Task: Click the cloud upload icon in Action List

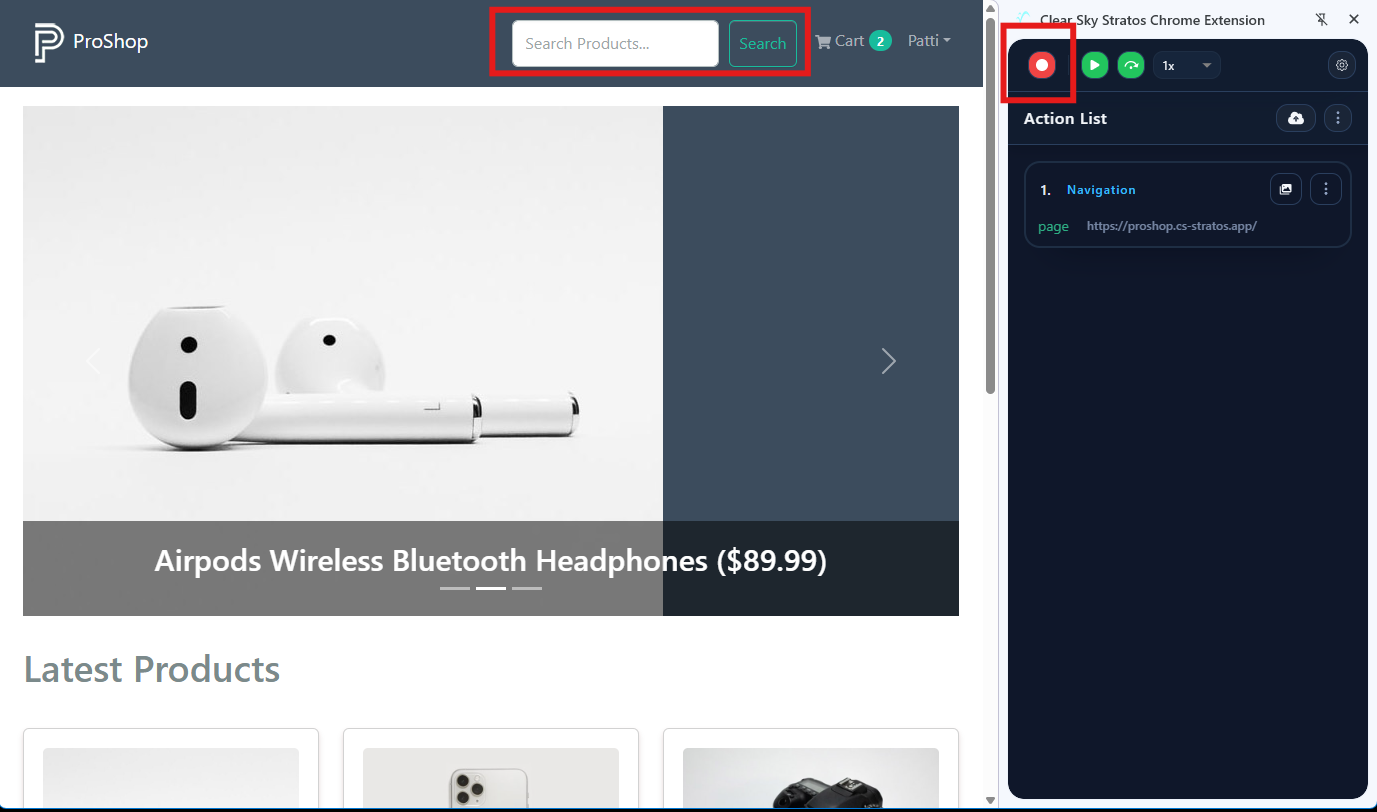Action: click(1295, 118)
